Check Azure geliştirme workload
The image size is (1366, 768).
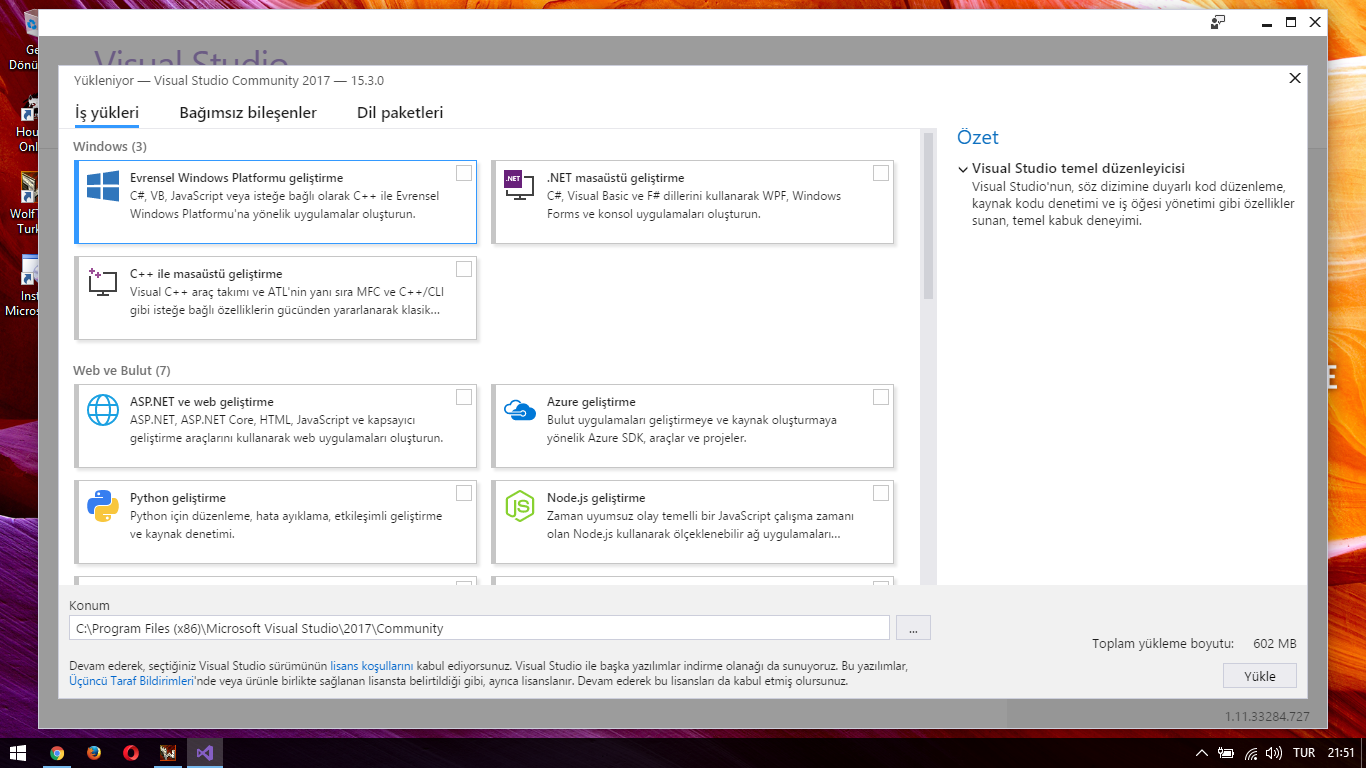tap(881, 397)
